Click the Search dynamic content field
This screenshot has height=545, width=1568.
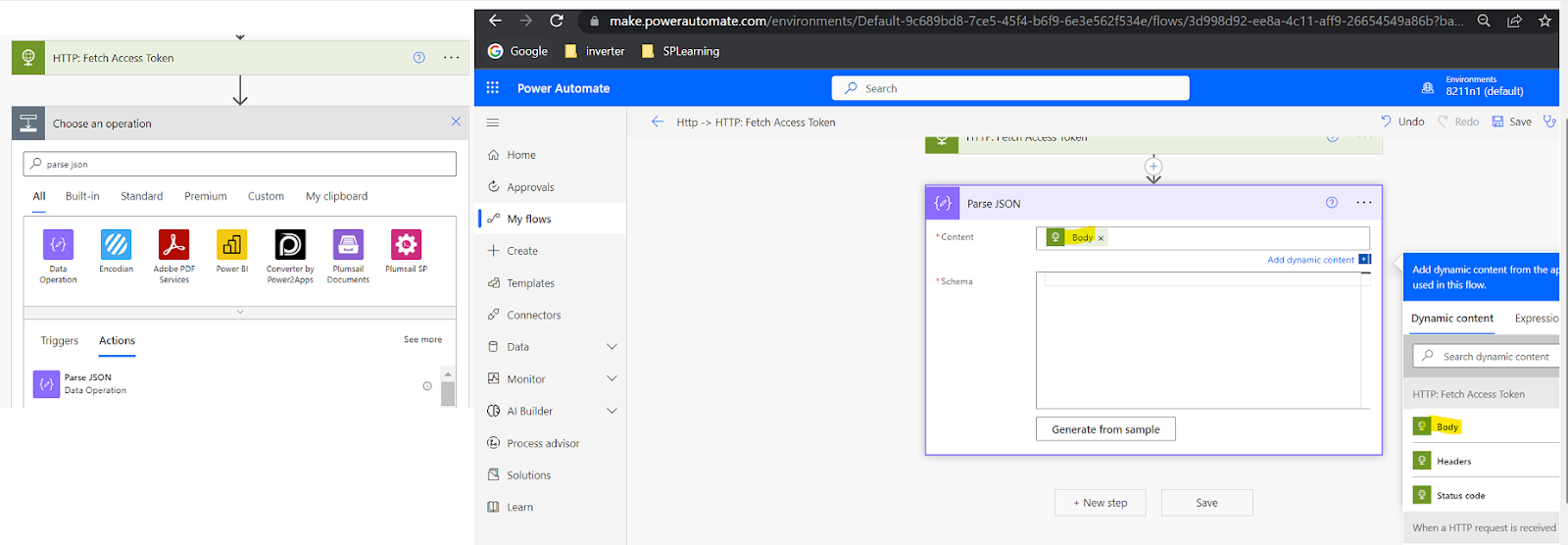[x=1486, y=356]
